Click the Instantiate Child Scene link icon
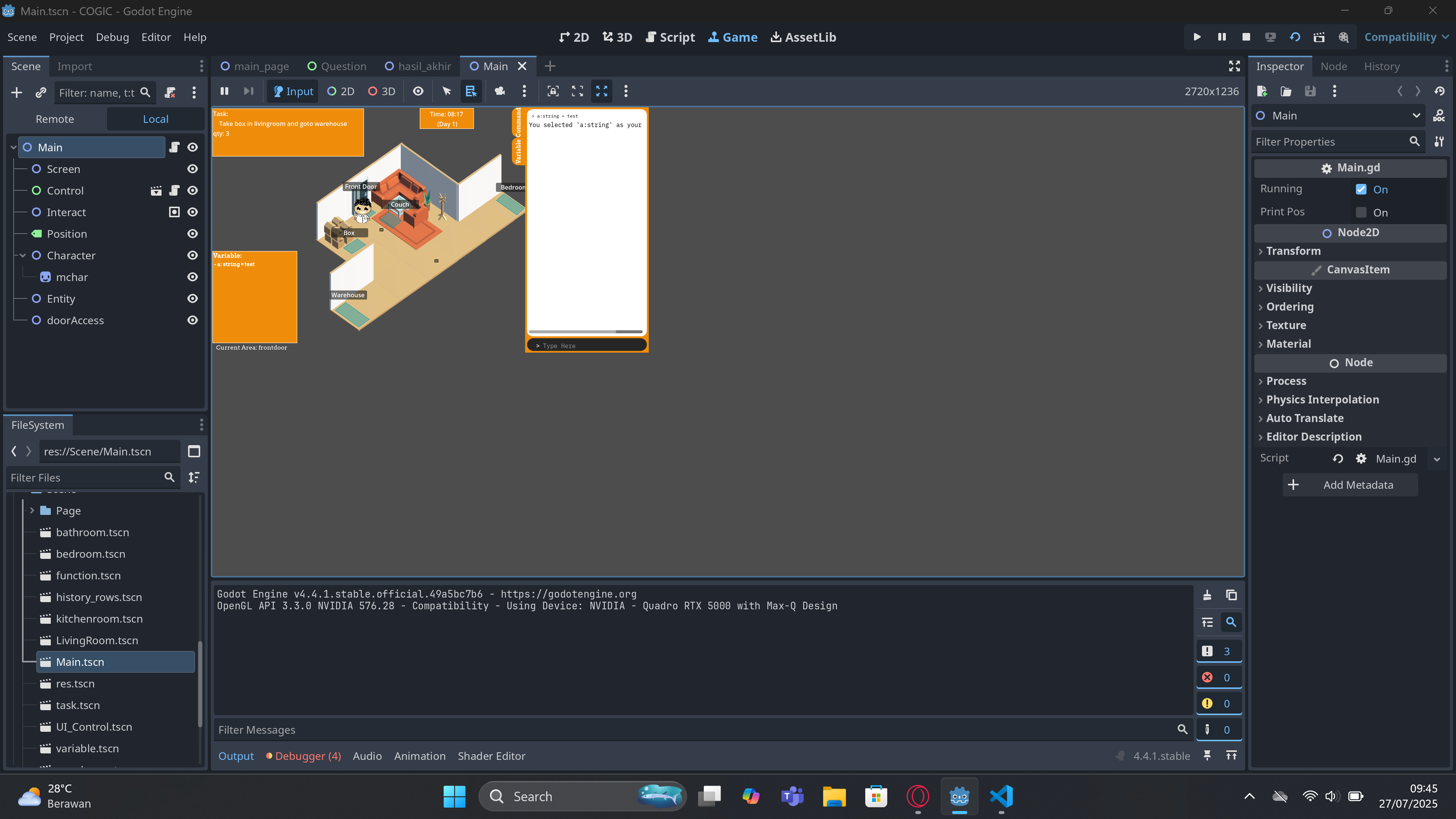The height and width of the screenshot is (819, 1456). [x=41, y=92]
